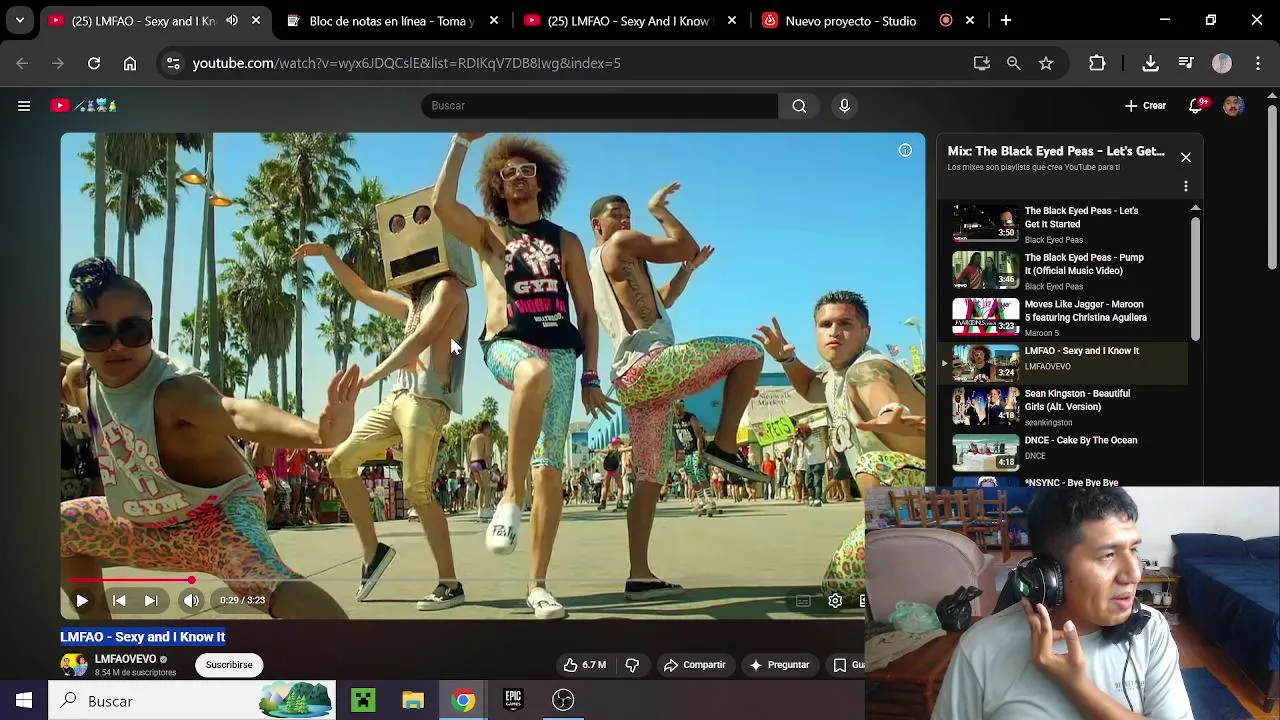Mute the video player volume
Screen dimensions: 1280x720
point(191,600)
